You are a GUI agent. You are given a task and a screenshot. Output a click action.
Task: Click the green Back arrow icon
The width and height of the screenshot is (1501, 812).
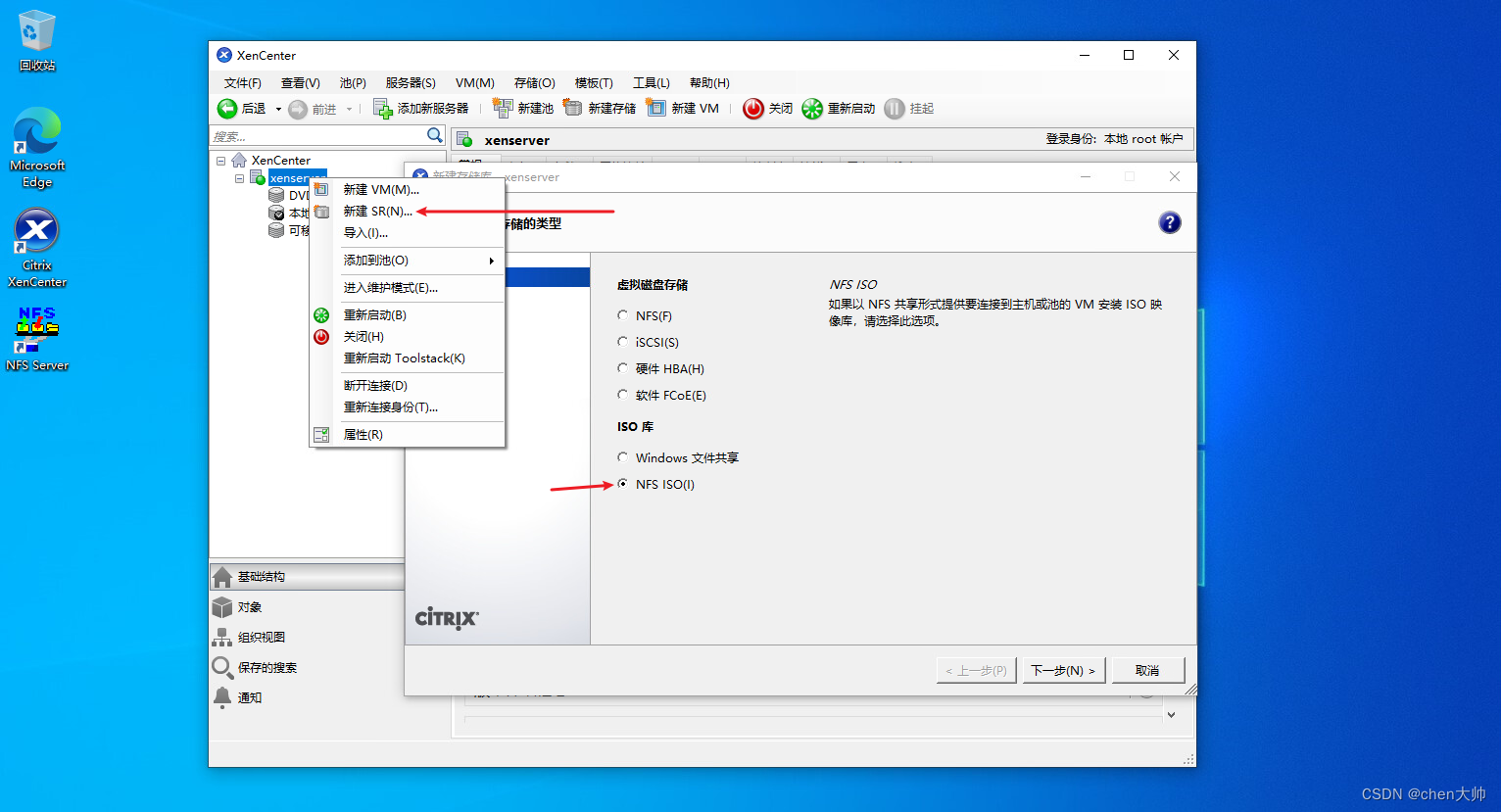[x=227, y=109]
